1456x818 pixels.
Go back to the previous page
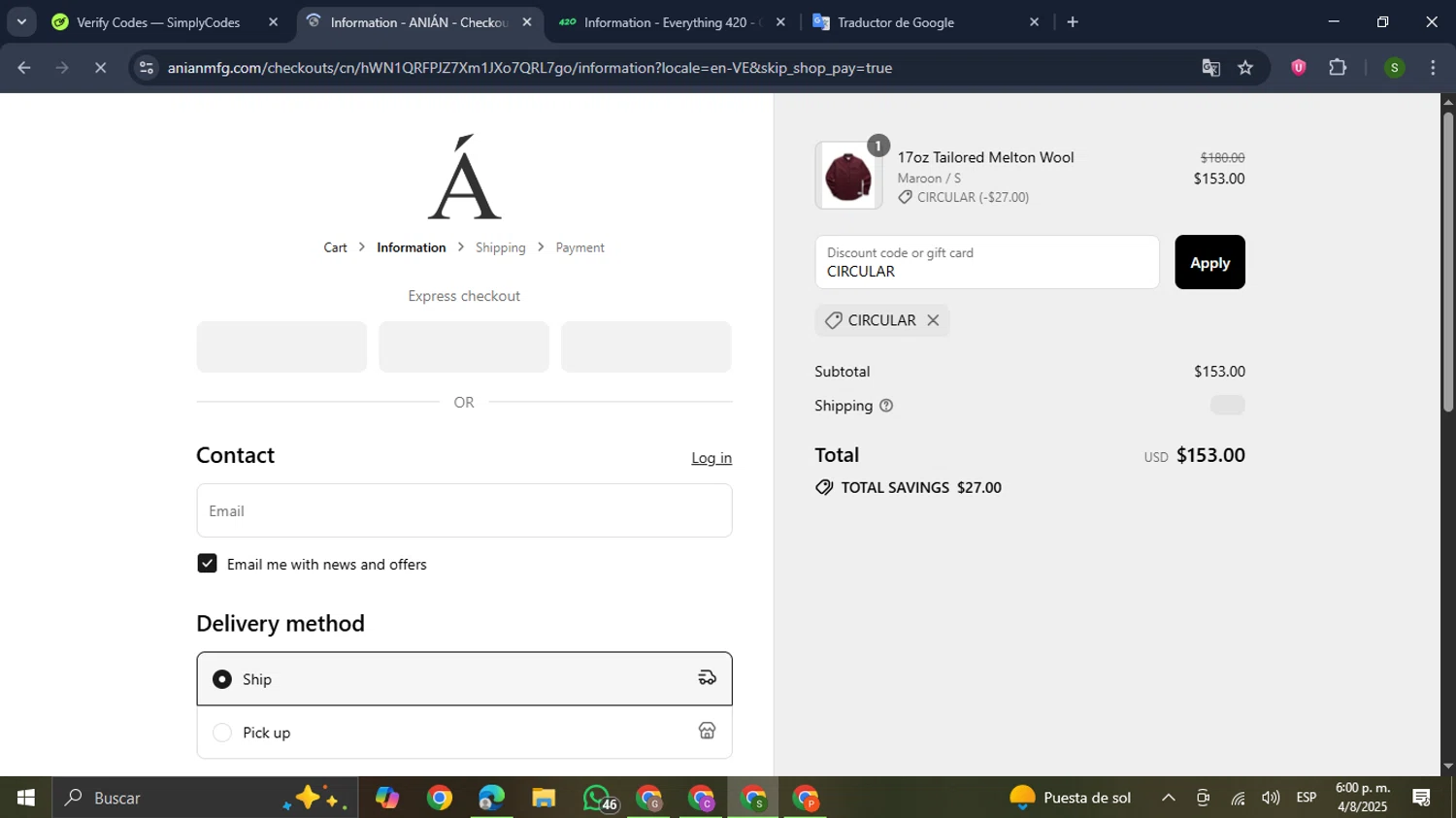24,68
